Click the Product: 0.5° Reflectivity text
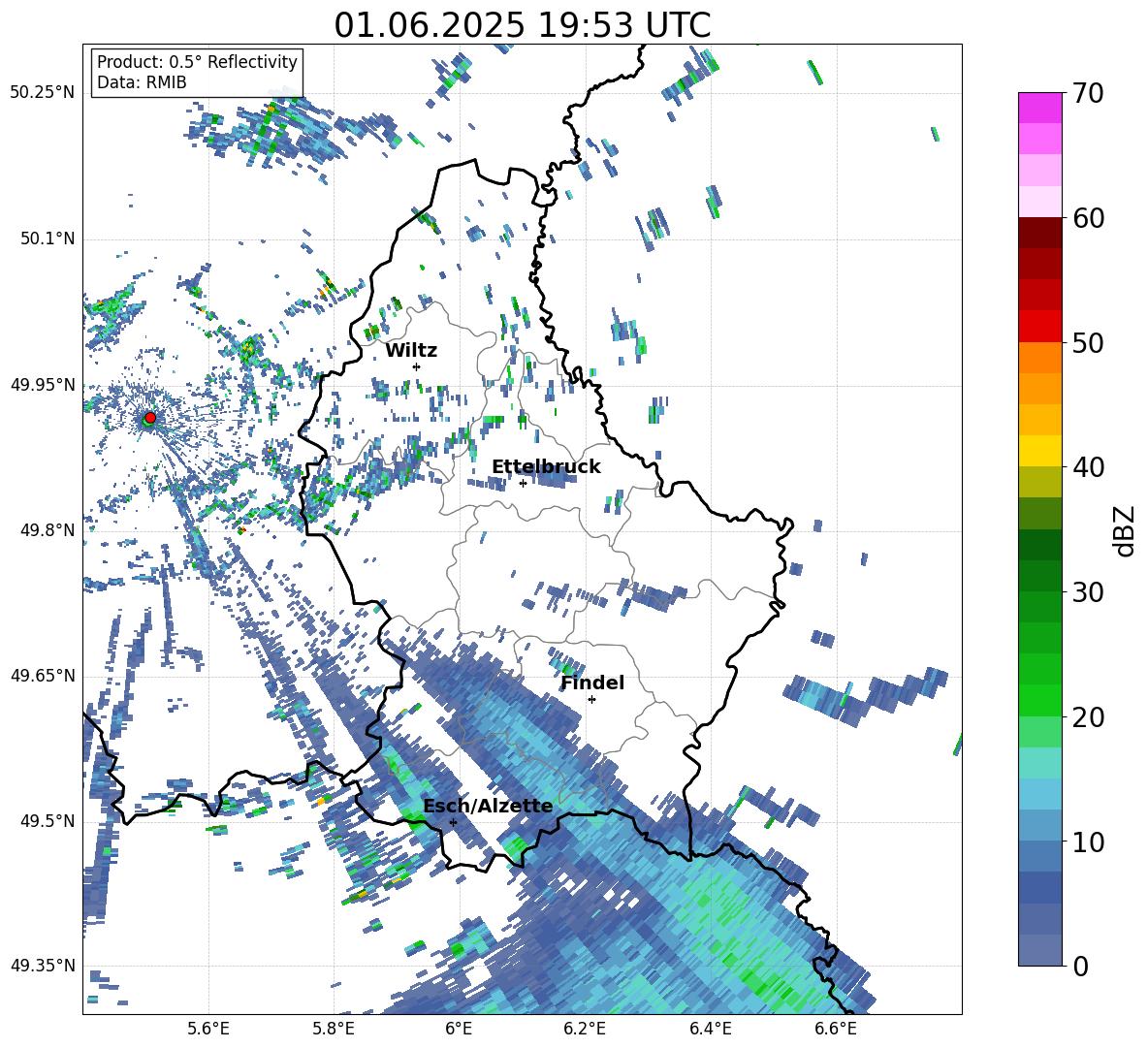 [x=197, y=61]
